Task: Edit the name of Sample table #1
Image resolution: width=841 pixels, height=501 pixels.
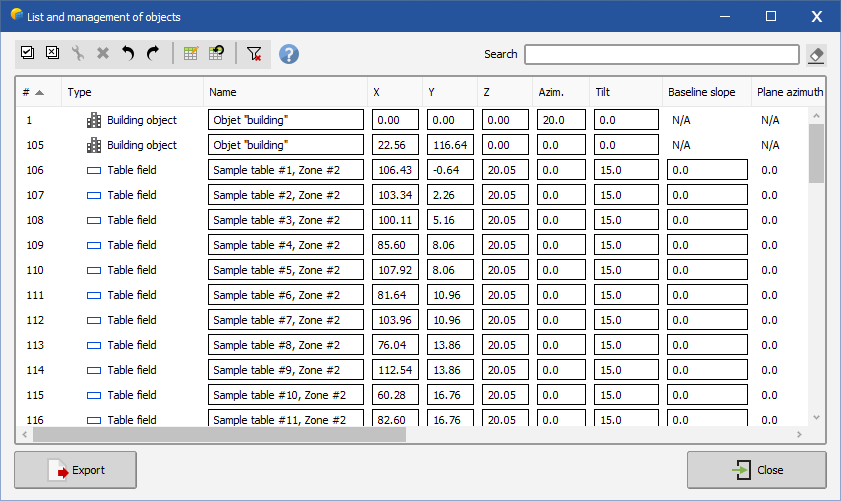Action: 285,170
